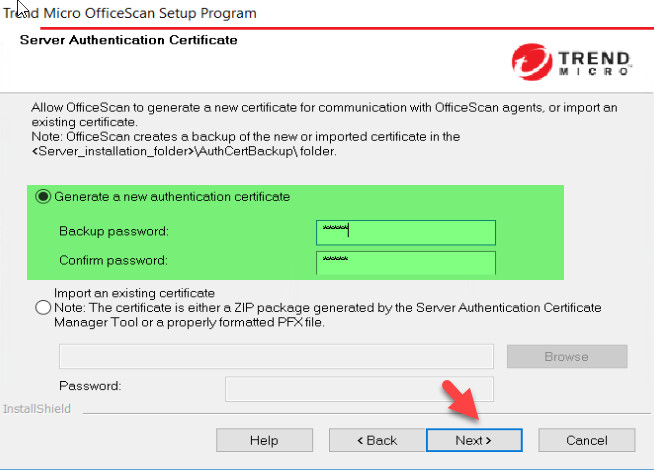Click the Import an existing certificate label
The image size is (654, 470).
coord(134,293)
